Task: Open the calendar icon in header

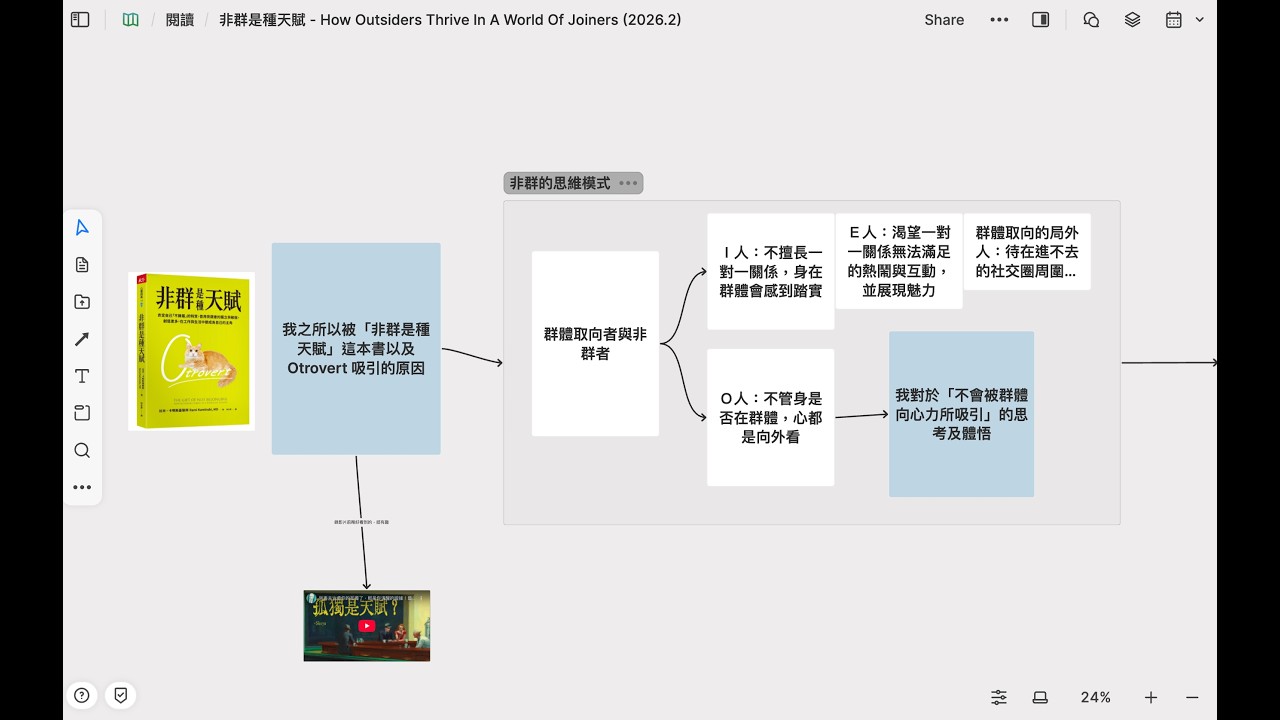Action: 1174,20
